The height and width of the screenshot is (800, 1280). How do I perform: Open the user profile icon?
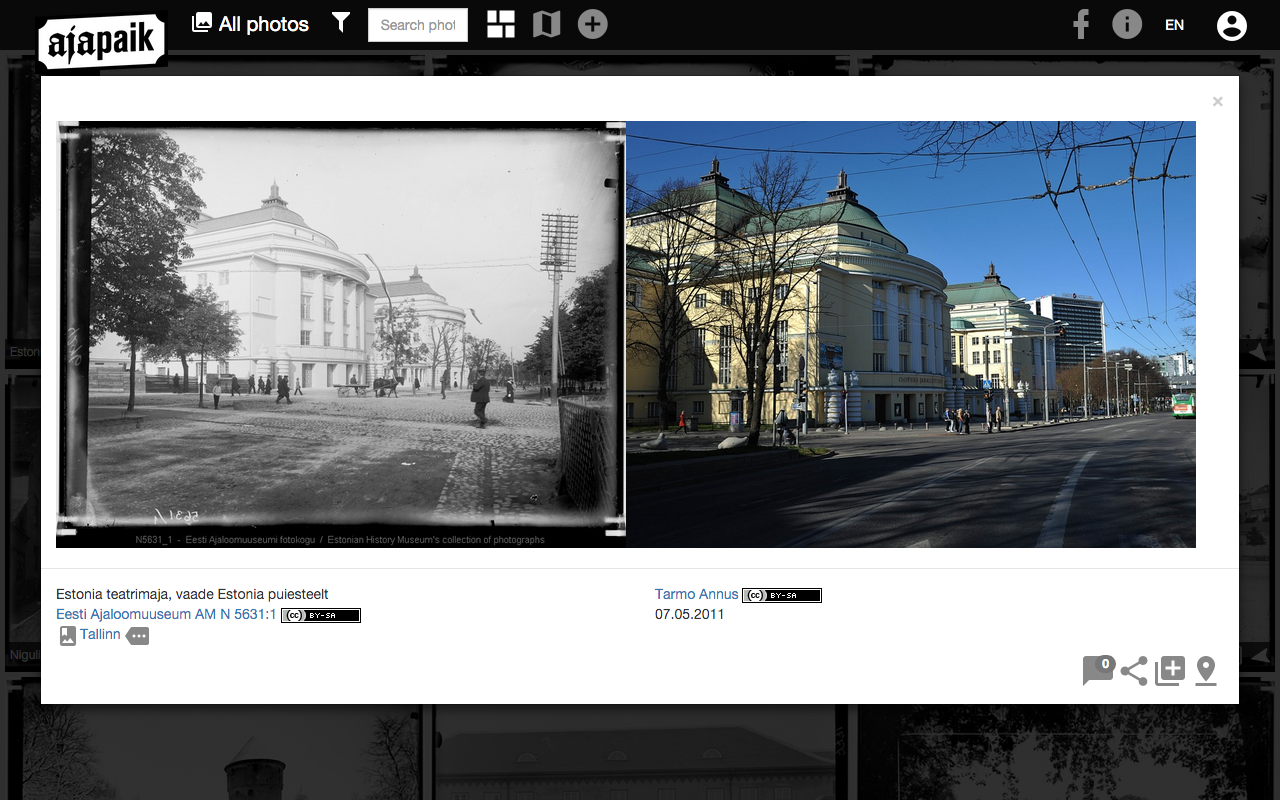(x=1232, y=26)
